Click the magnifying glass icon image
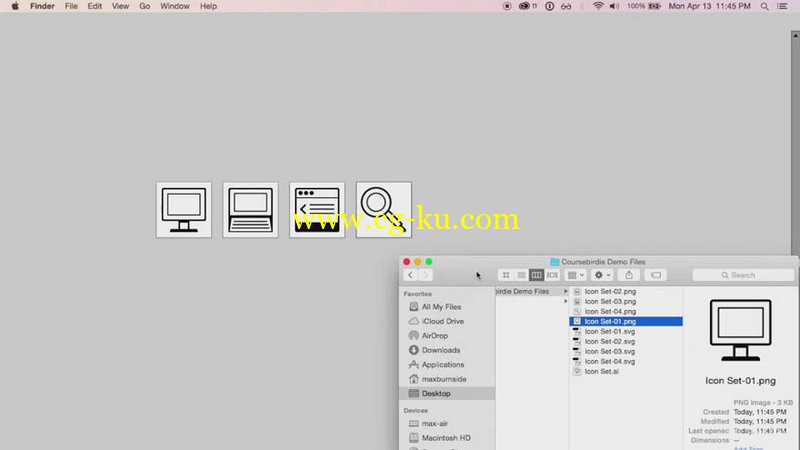 (384, 210)
